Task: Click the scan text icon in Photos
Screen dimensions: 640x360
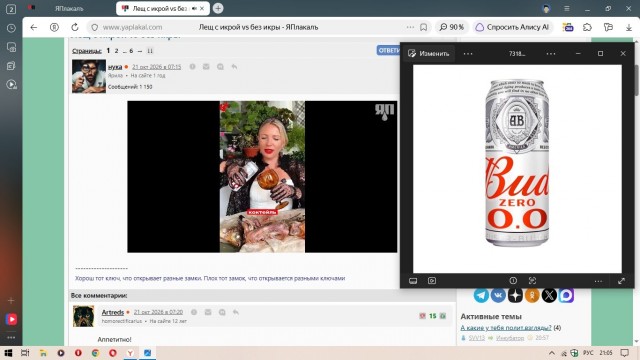Action: click(532, 281)
